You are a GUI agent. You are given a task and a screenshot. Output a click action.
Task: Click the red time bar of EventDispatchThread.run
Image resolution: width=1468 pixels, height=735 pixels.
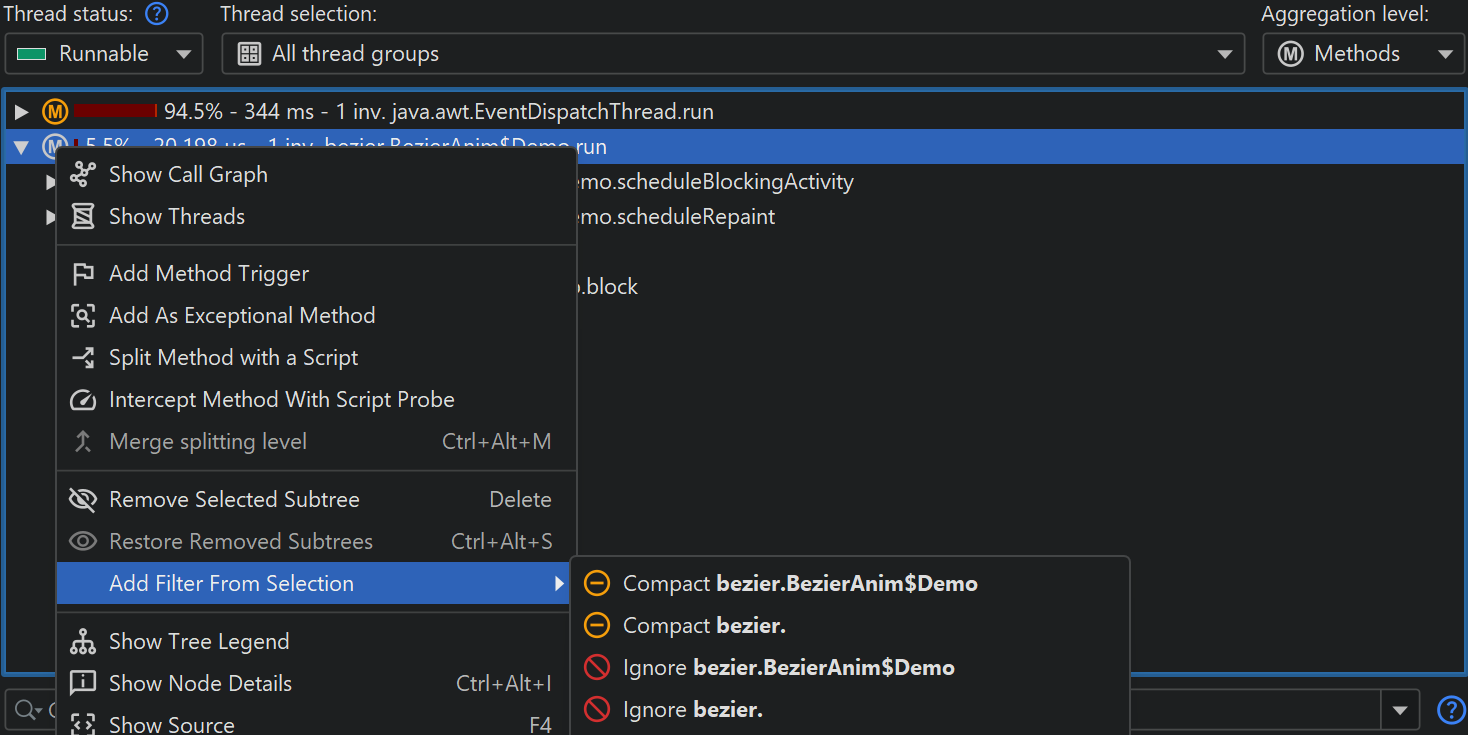coord(115,112)
